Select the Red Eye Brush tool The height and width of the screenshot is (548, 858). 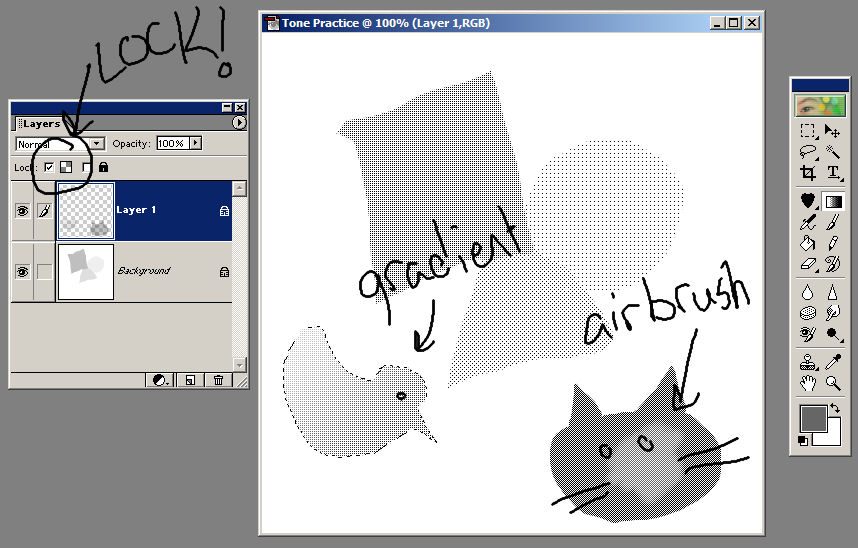(807, 333)
